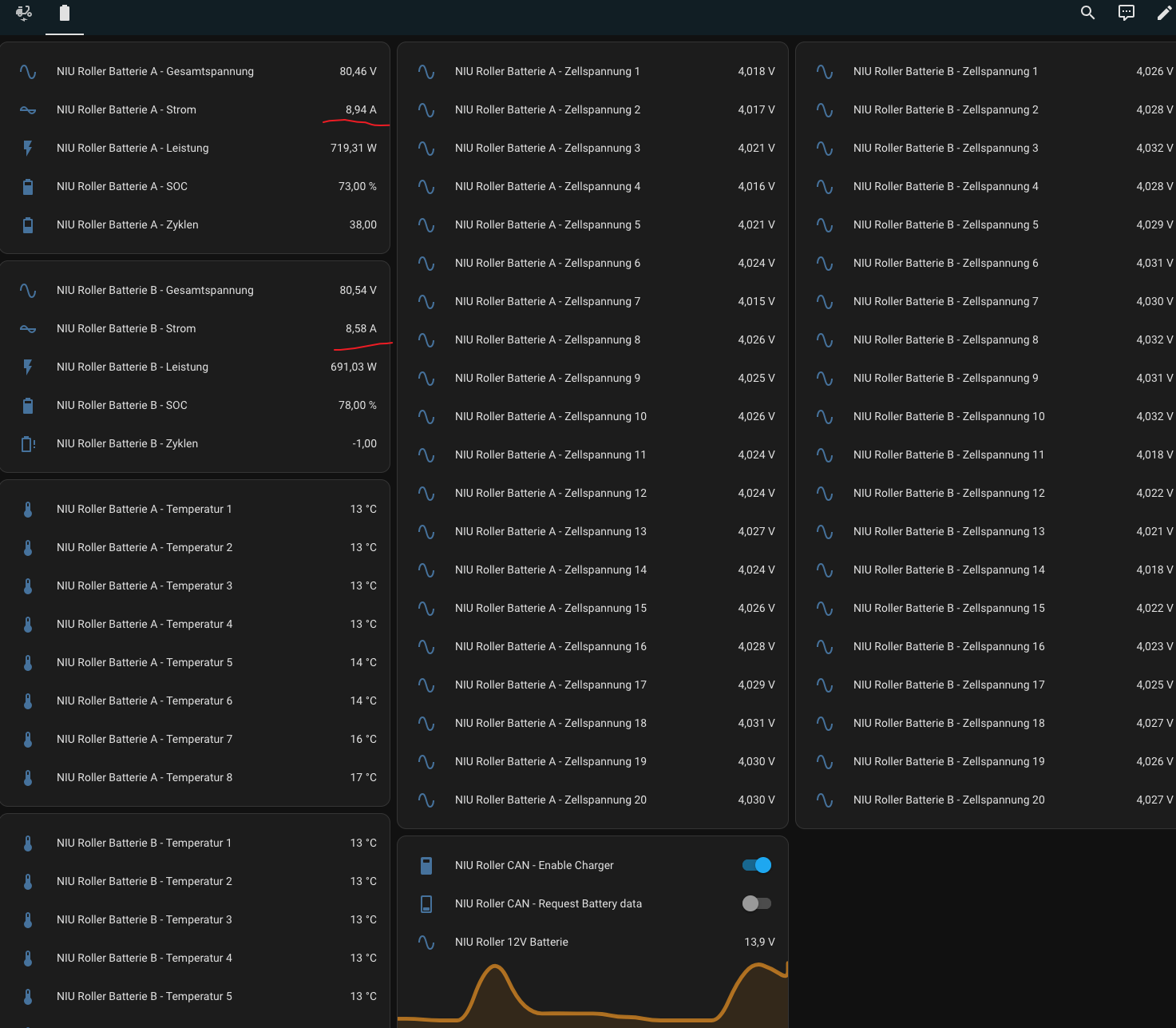The height and width of the screenshot is (1028, 1176).
Task: Open Batterie B Gesamtspannung entity details
Action: (x=155, y=290)
